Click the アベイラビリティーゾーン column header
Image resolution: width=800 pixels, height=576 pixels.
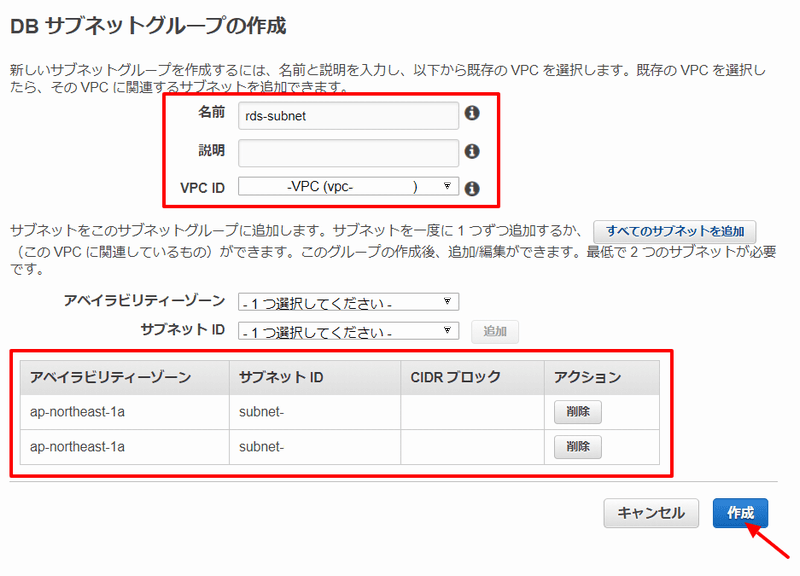point(111,377)
